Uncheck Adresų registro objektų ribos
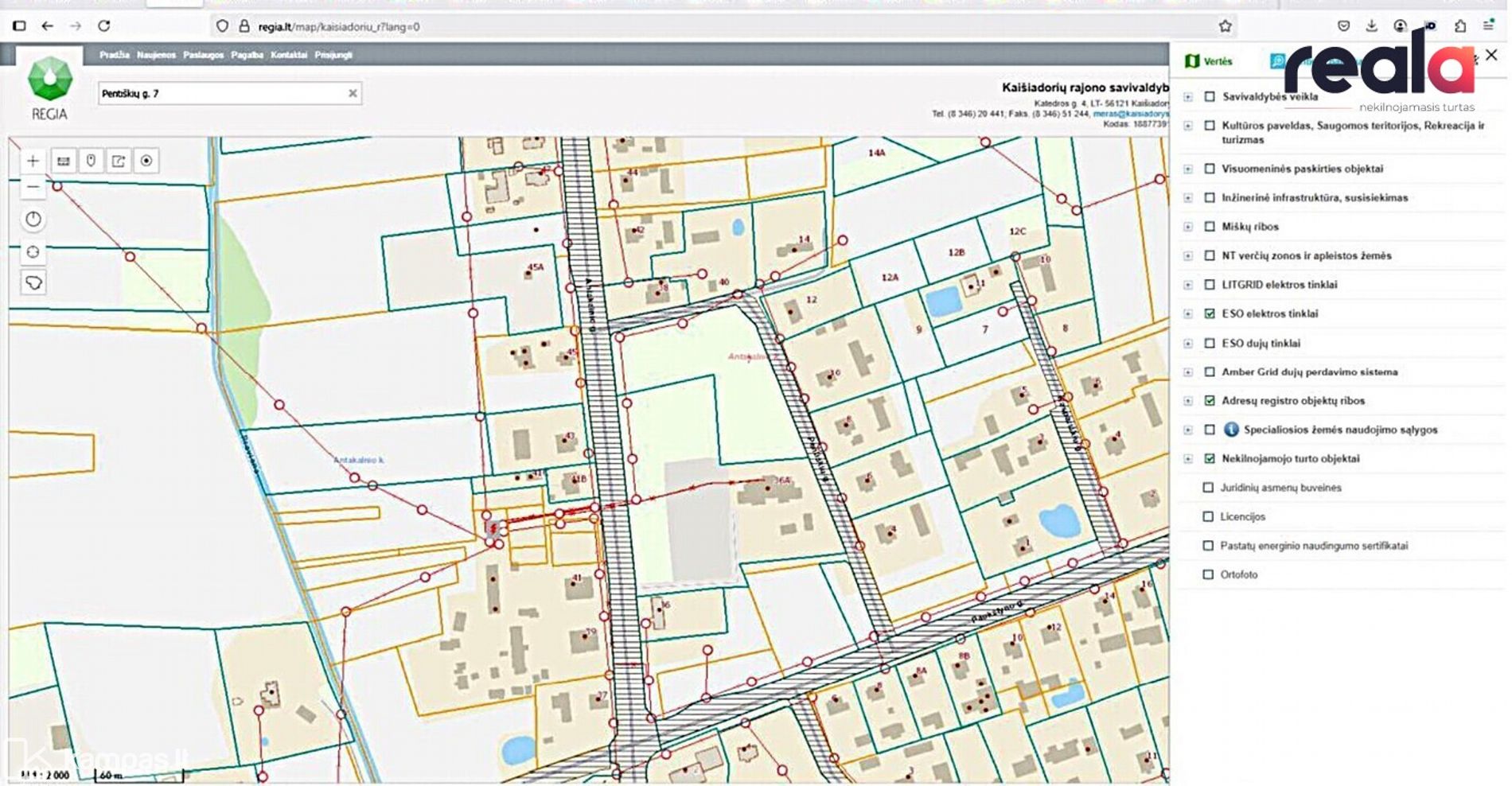The image size is (1512, 786). 1210,401
